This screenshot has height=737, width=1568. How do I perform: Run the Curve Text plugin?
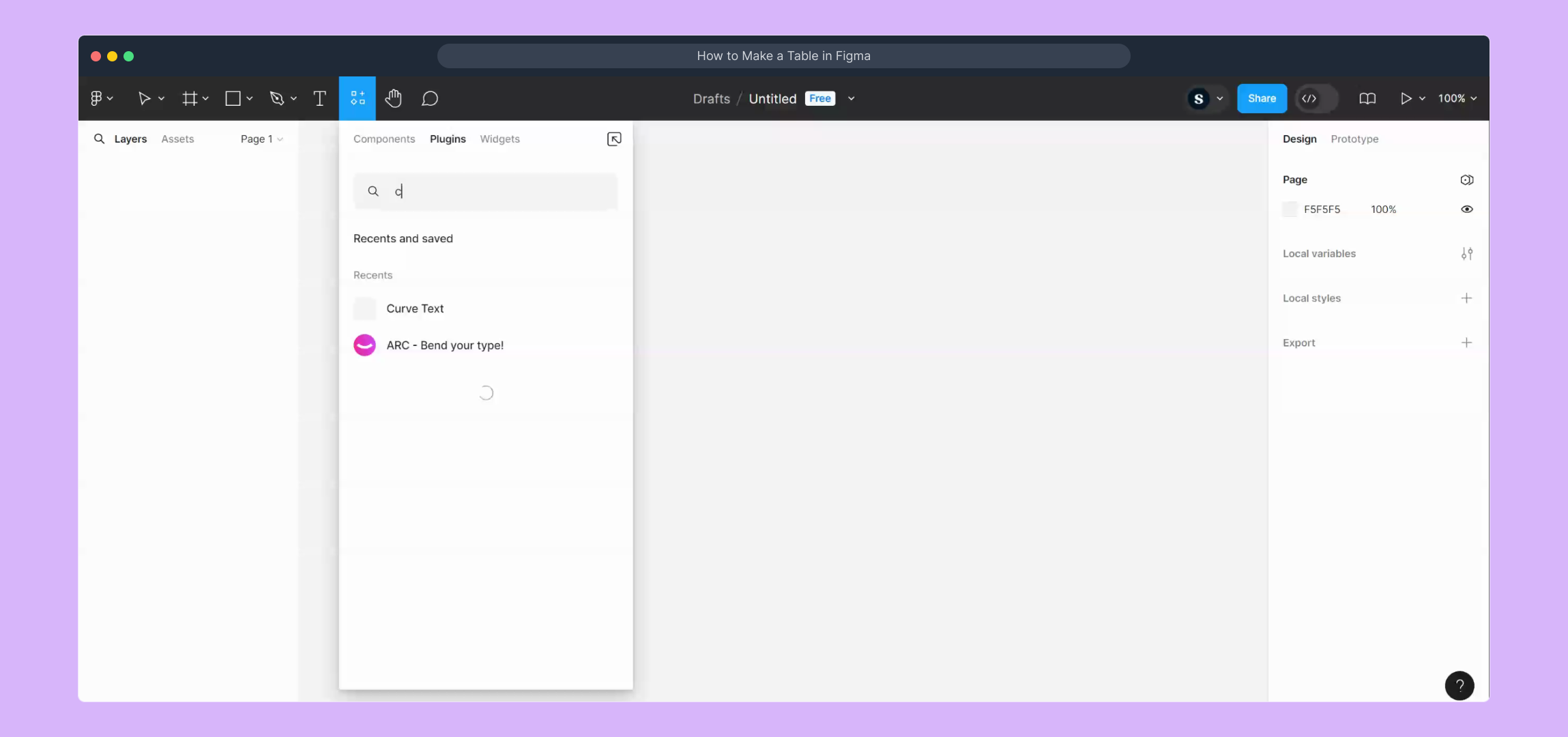[x=415, y=308]
